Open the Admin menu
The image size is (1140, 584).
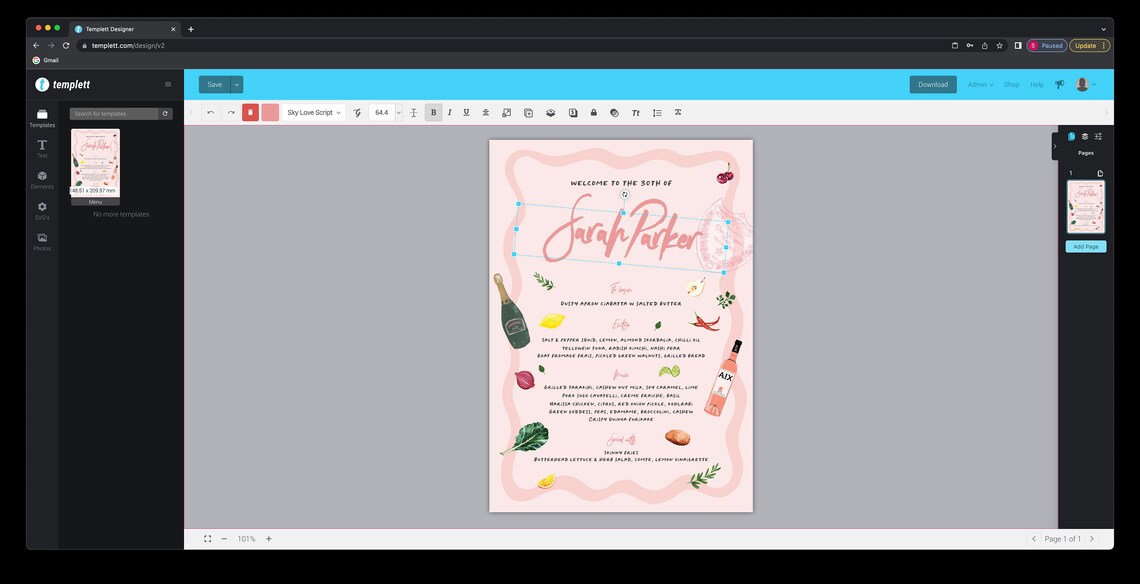coord(979,84)
